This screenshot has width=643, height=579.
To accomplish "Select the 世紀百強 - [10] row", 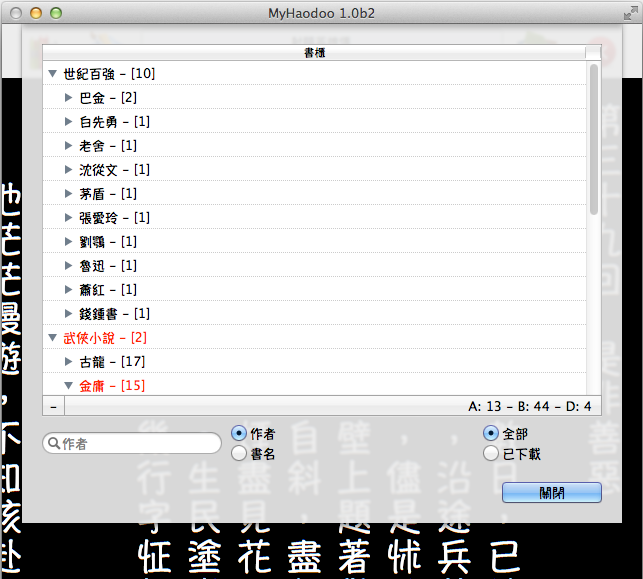I will [314, 74].
